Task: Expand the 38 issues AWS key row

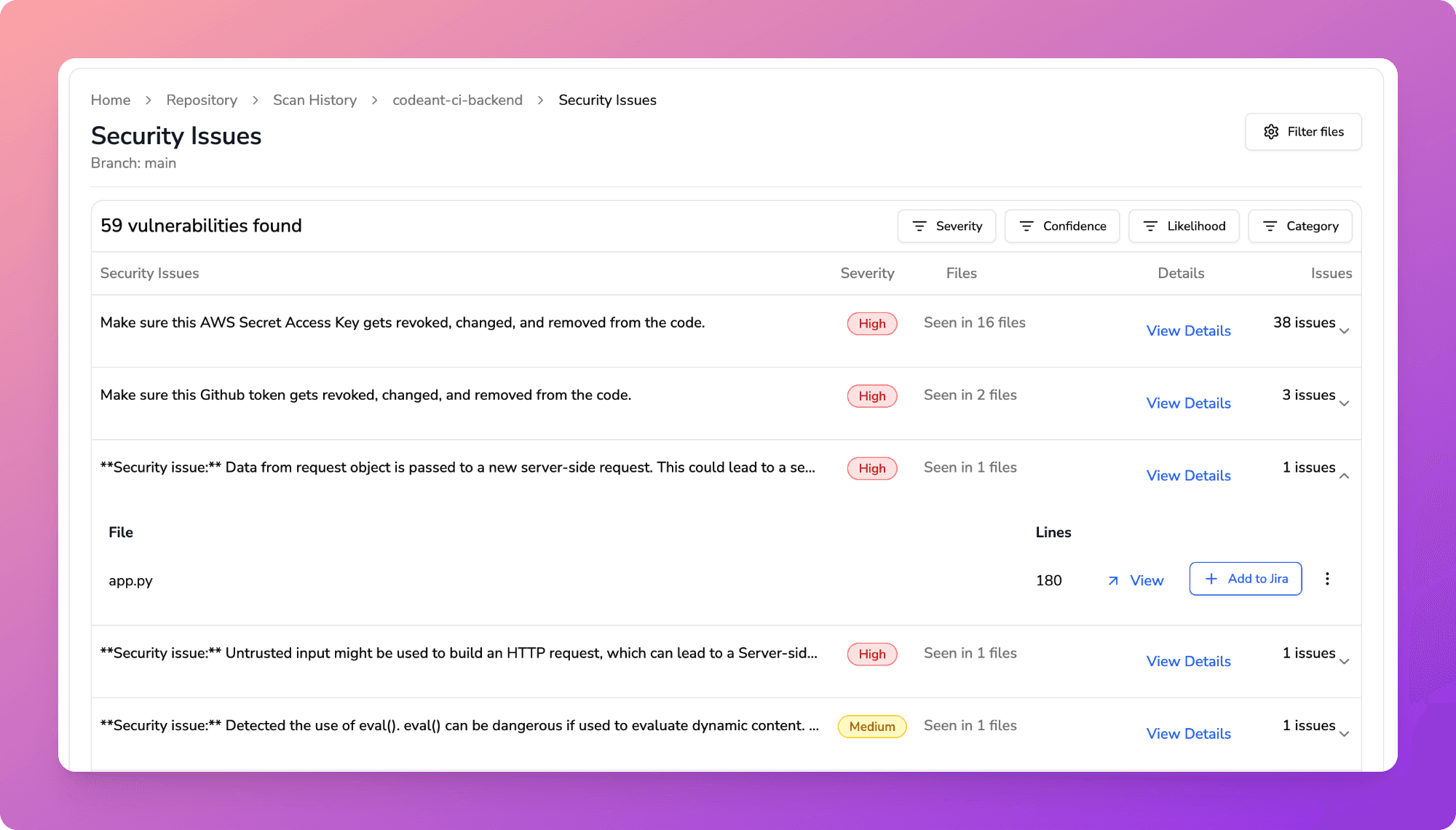Action: (1344, 331)
